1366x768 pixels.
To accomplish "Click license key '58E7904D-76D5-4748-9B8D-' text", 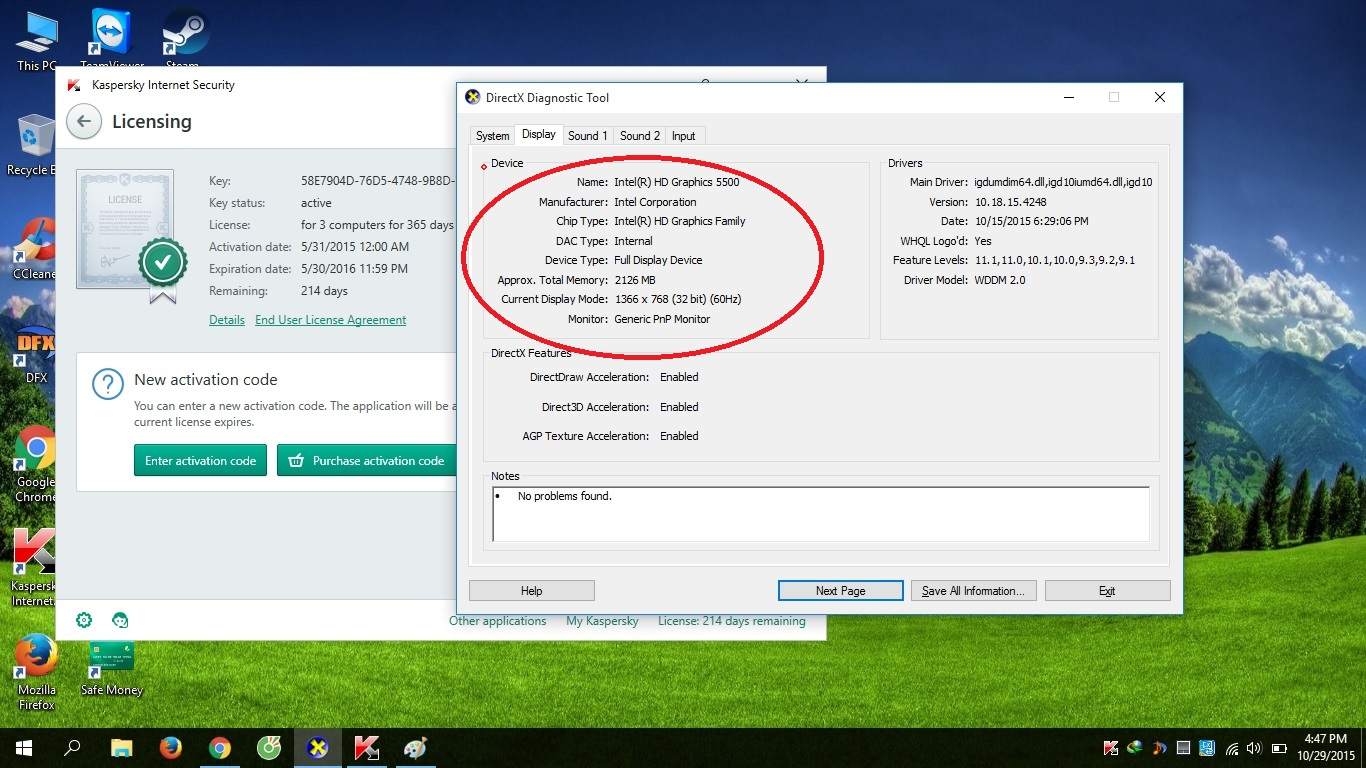I will (378, 181).
